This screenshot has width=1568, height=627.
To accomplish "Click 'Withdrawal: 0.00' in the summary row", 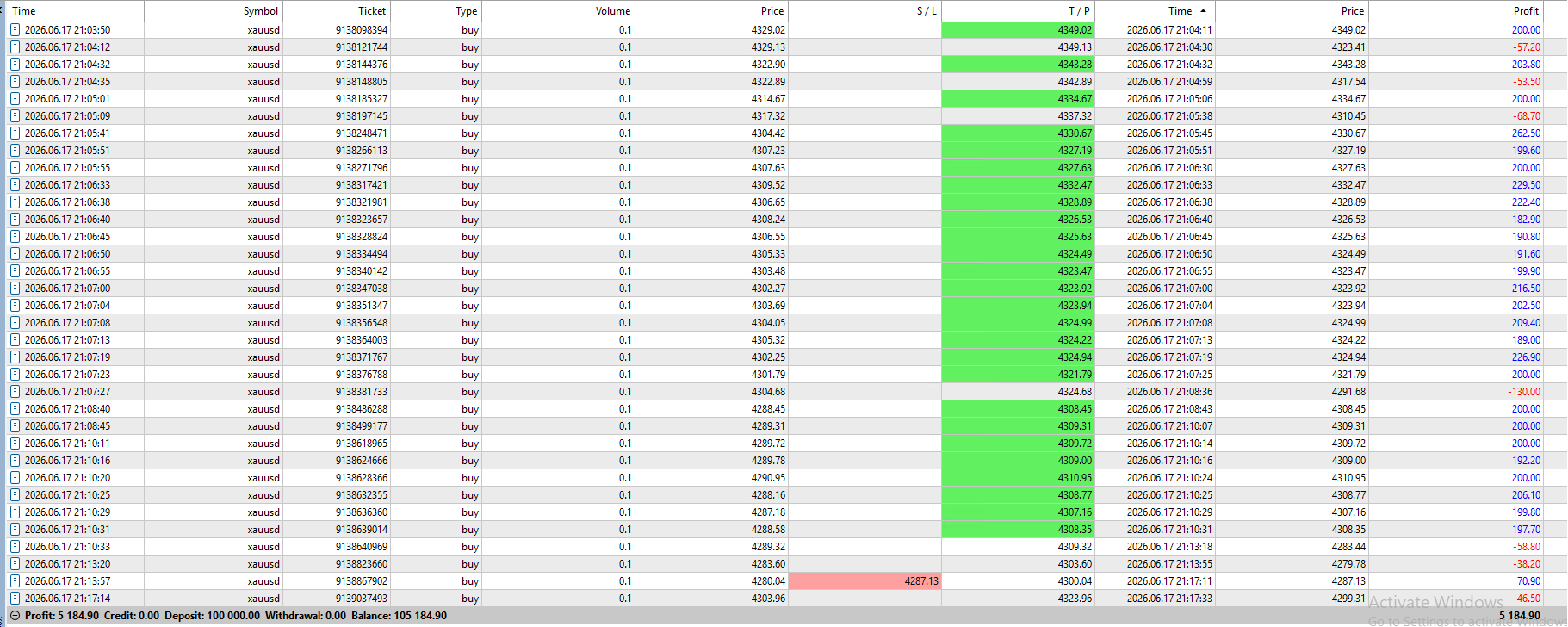I will (306, 616).
